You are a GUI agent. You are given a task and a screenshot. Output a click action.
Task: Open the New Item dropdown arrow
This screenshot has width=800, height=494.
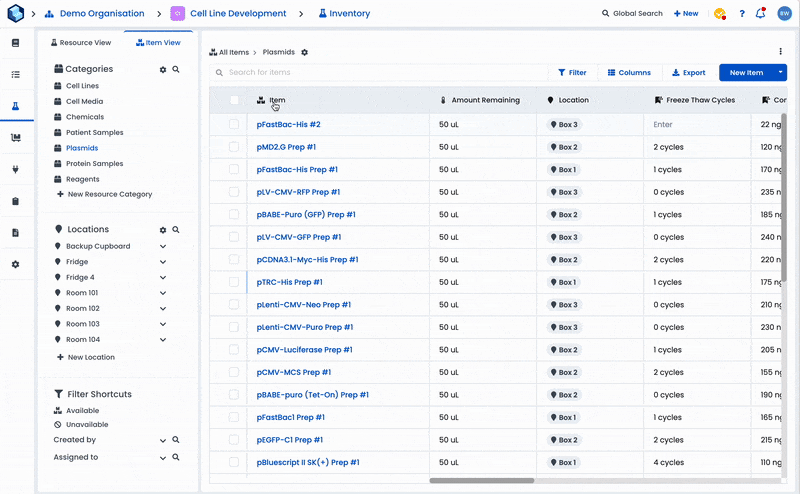(x=781, y=73)
